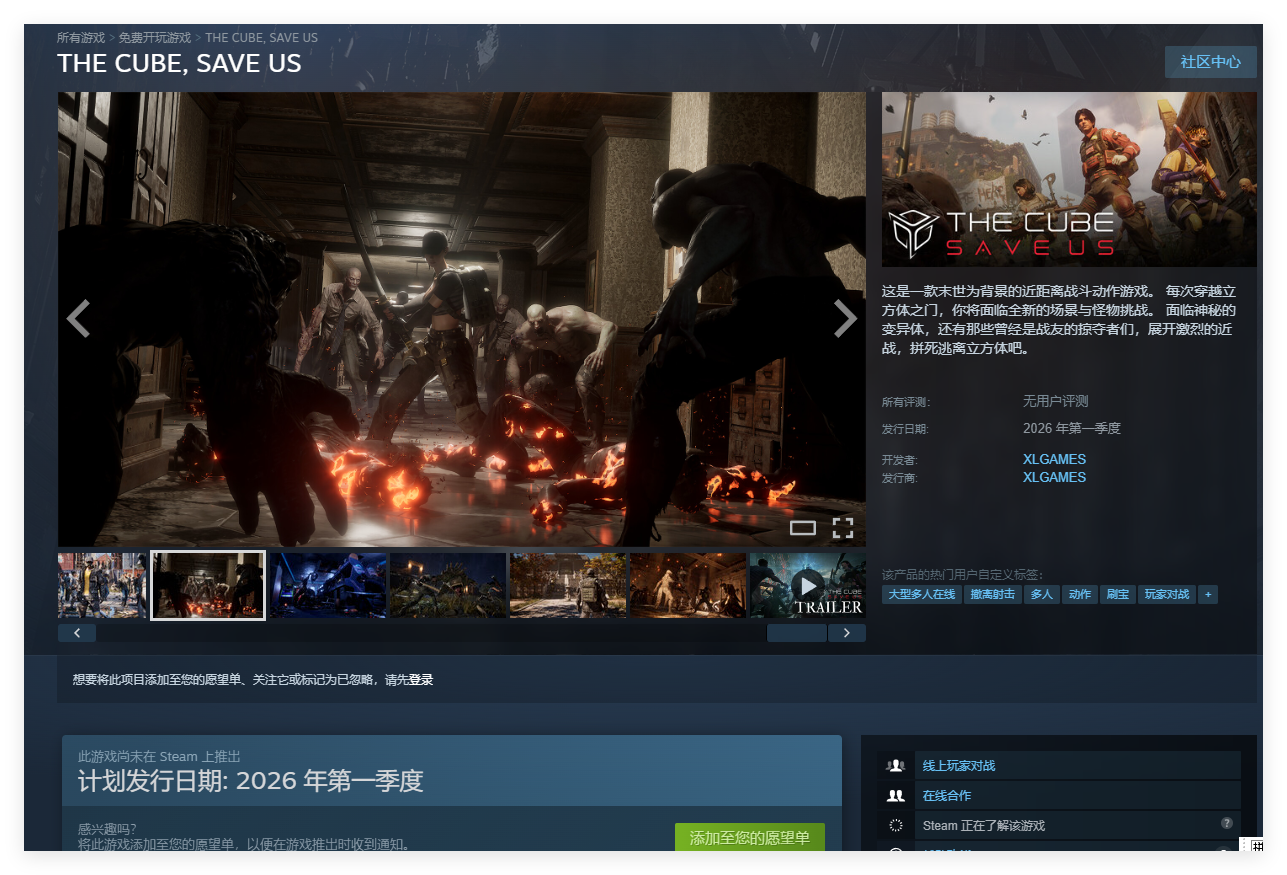Image resolution: width=1287 pixels, height=875 pixels.
Task: Click the 线上玩家对战 players icon
Action: (896, 766)
